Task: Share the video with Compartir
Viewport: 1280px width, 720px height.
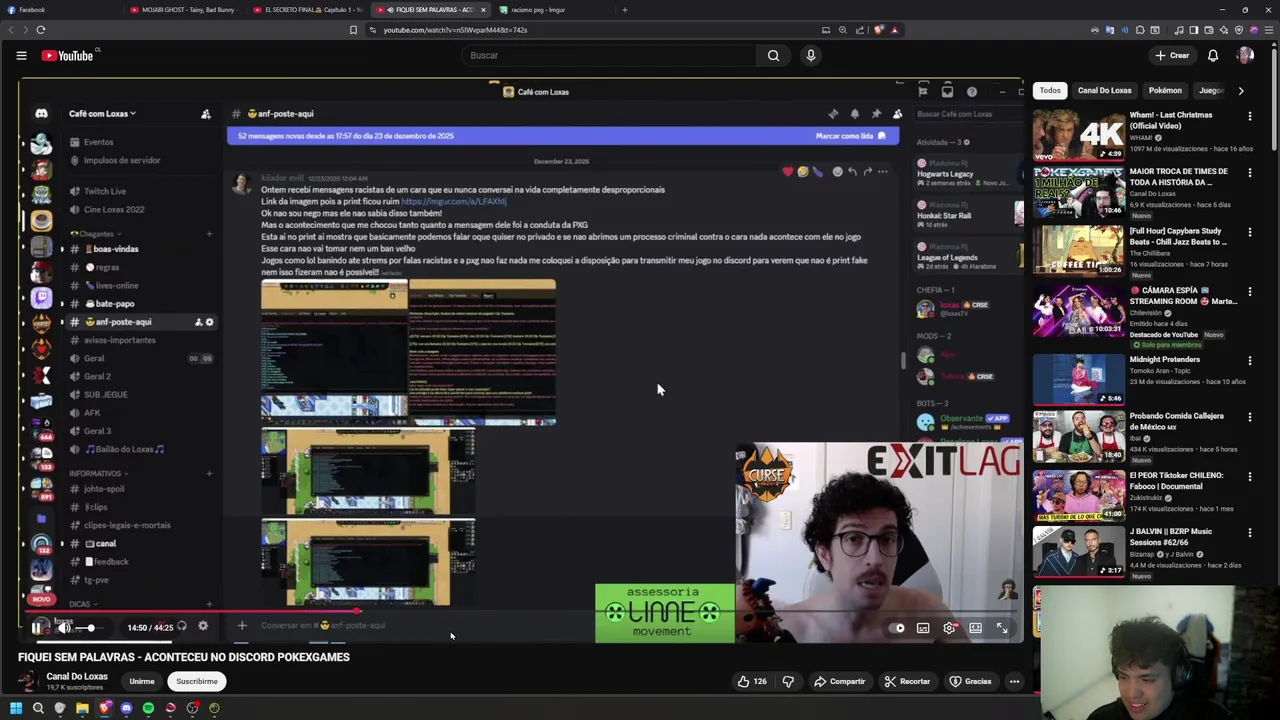Action: coord(839,682)
